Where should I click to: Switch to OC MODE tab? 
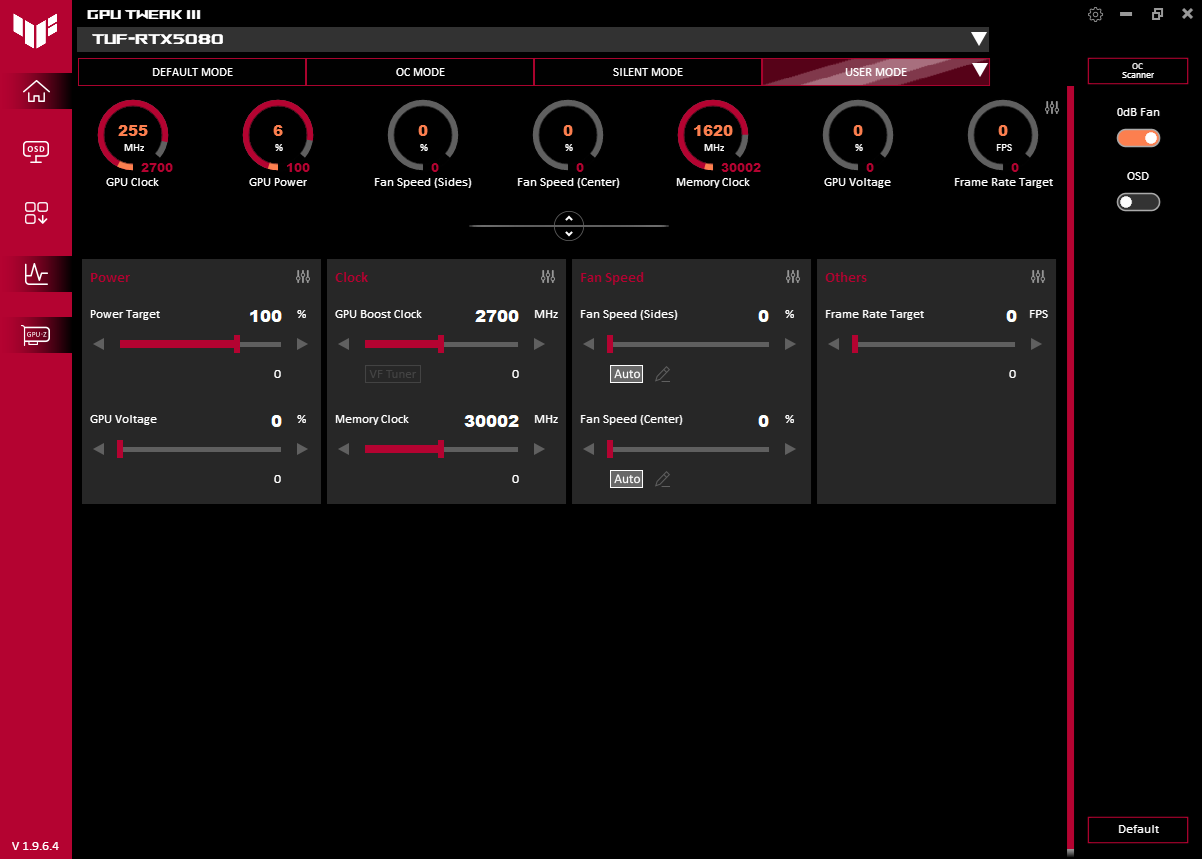420,72
